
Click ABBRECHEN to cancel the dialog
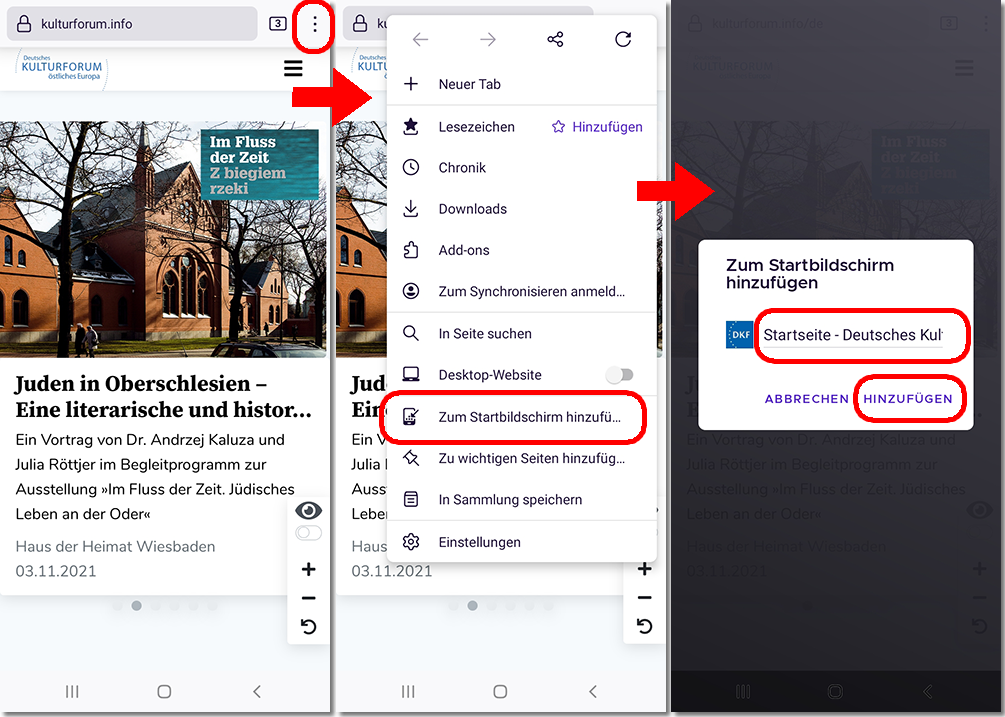806,398
